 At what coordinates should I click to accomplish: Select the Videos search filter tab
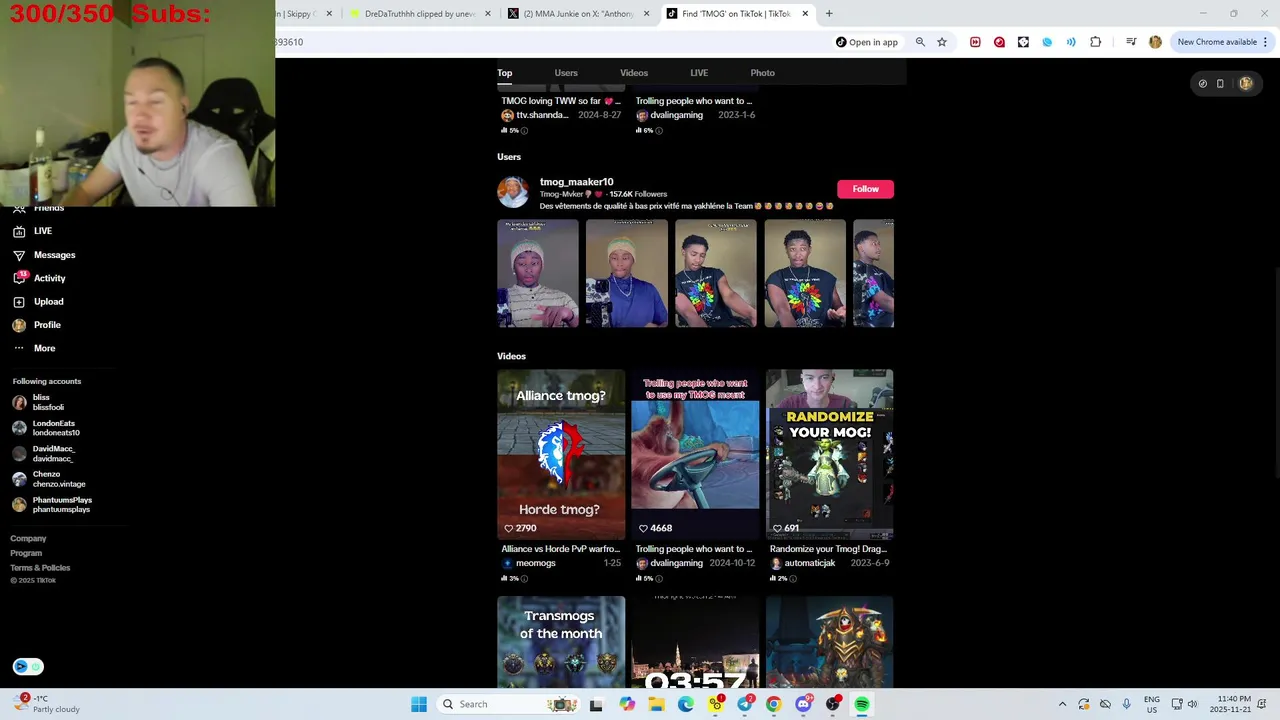[634, 73]
